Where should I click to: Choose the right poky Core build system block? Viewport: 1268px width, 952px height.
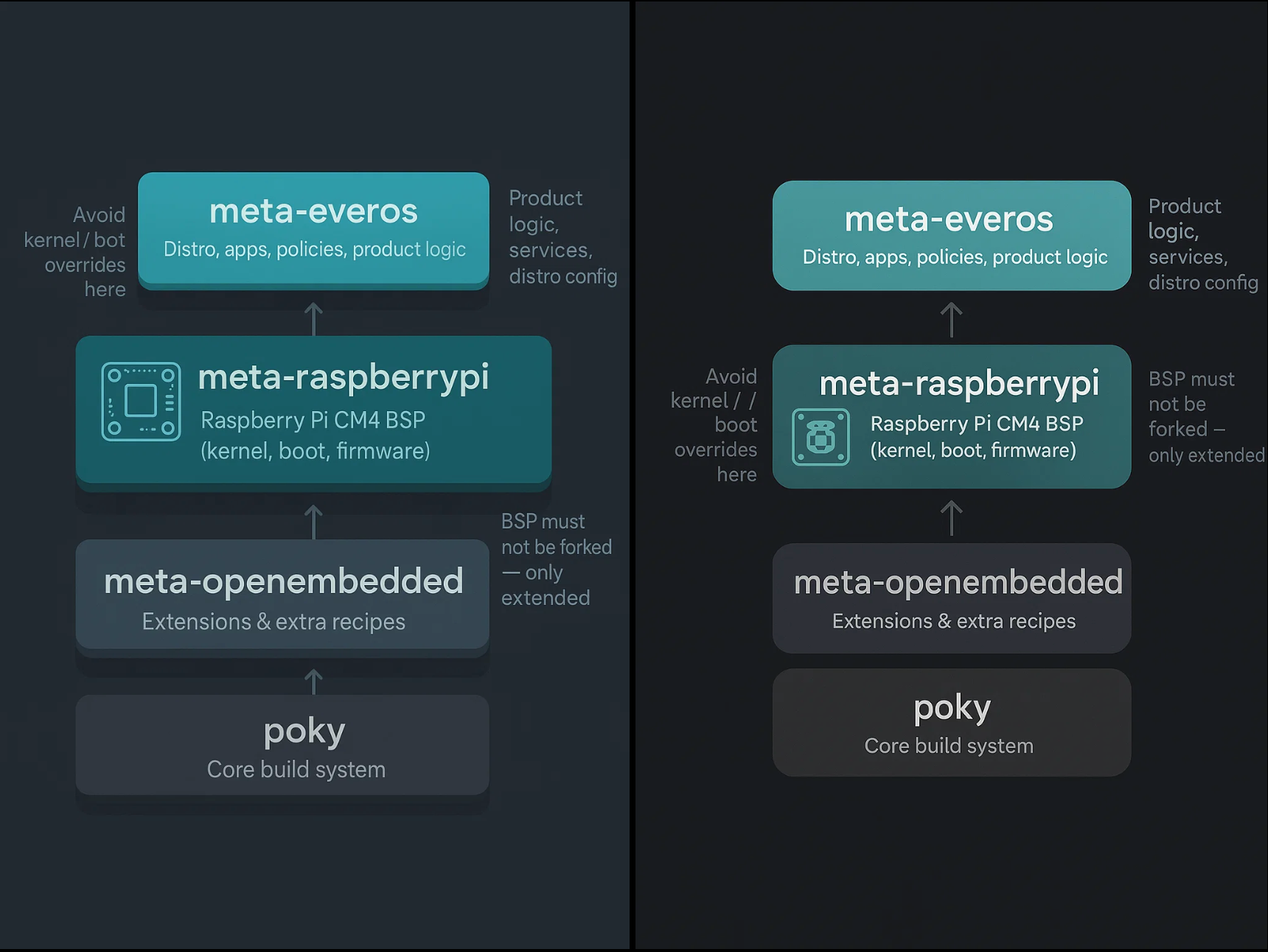(x=951, y=723)
